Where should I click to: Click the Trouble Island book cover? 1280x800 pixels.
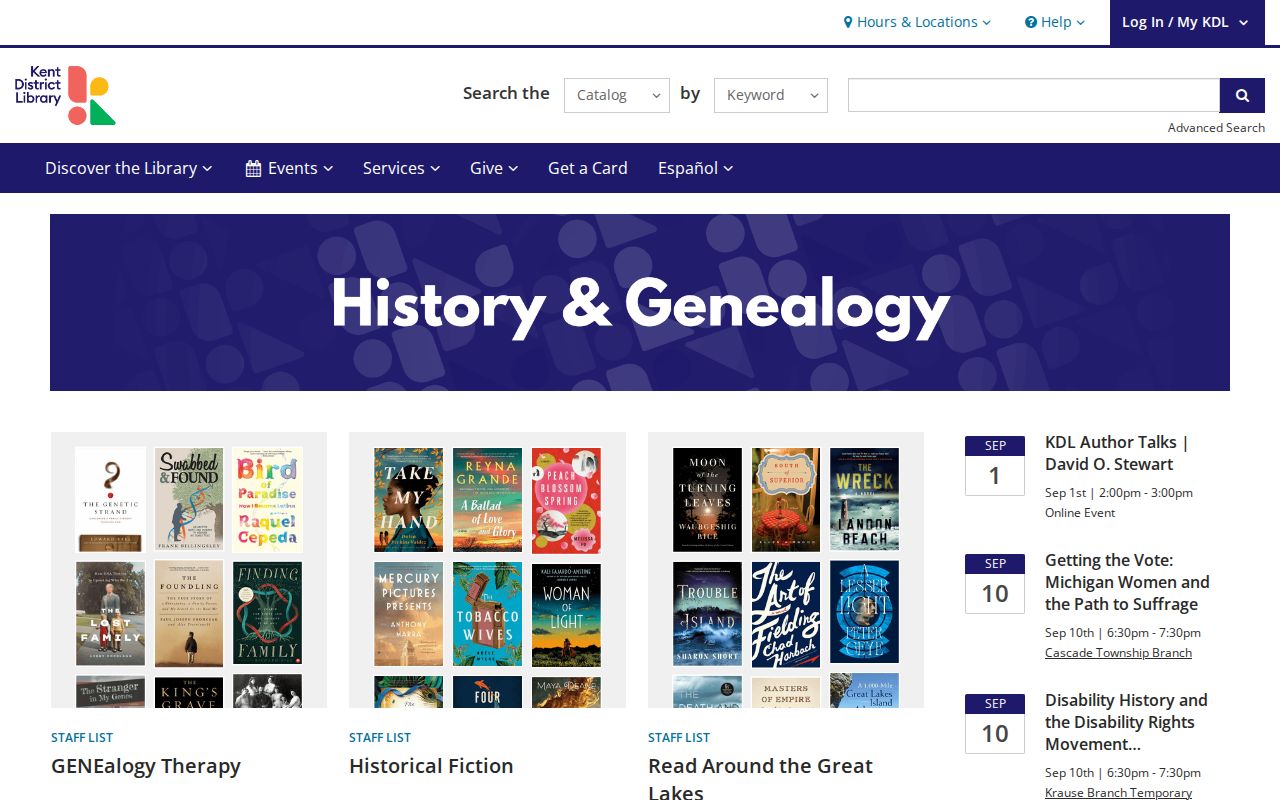(x=708, y=614)
